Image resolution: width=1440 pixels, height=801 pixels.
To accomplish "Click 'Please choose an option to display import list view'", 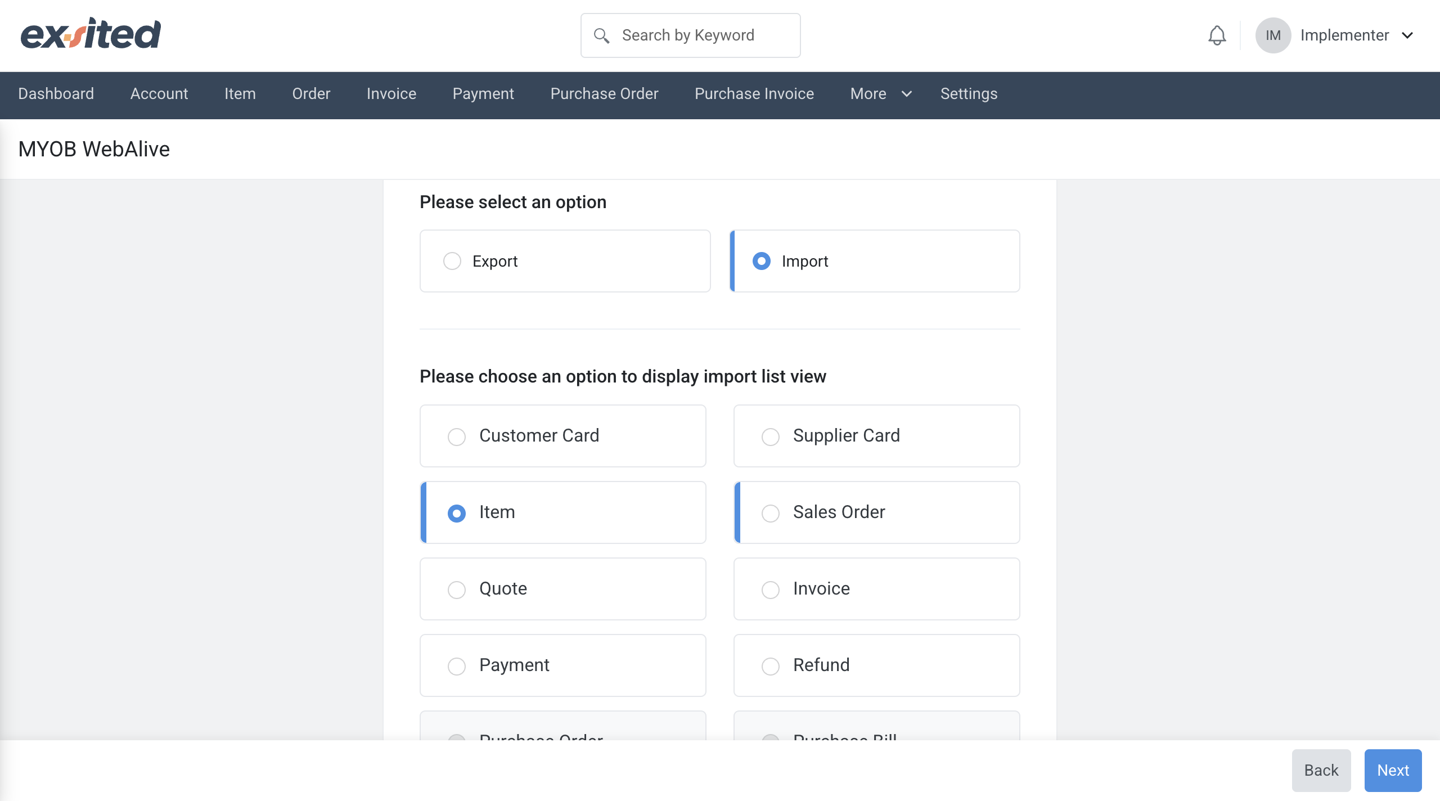I will (x=623, y=377).
